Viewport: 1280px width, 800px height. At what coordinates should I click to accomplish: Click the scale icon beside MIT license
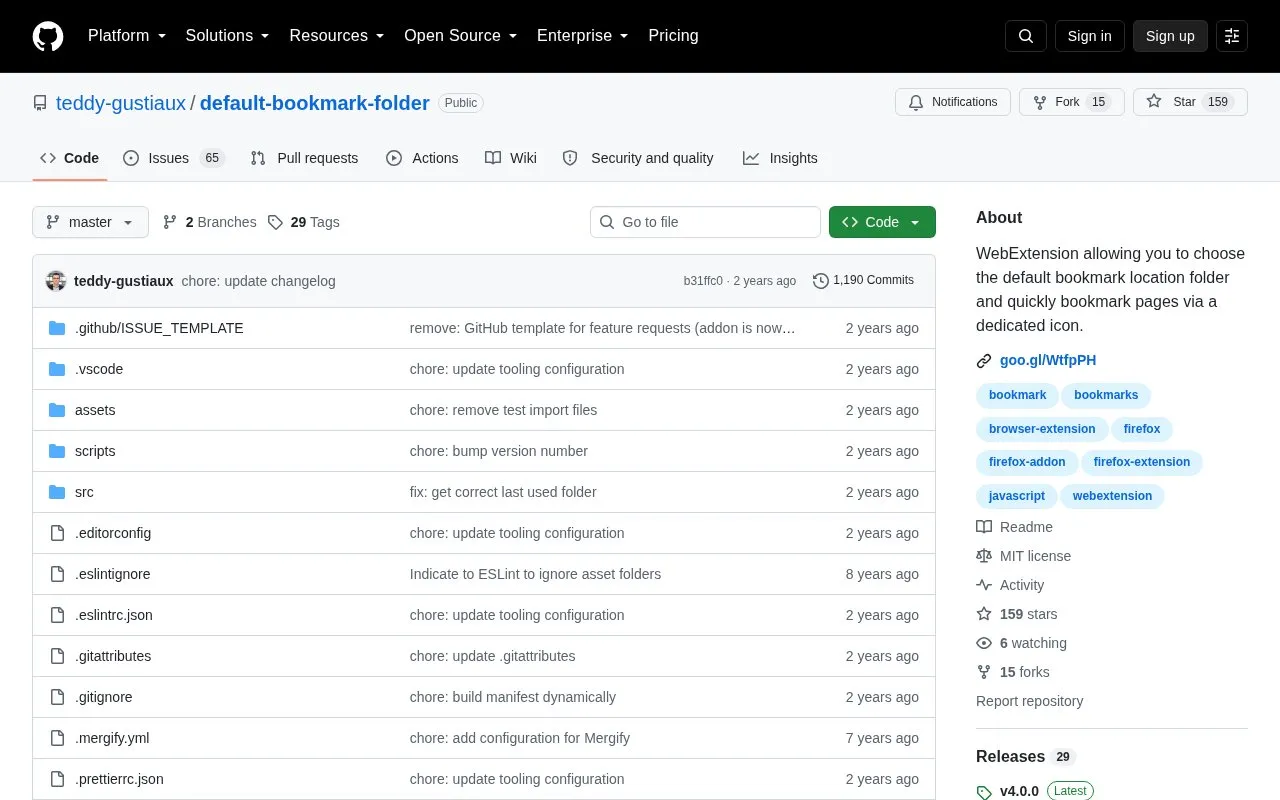pos(984,556)
